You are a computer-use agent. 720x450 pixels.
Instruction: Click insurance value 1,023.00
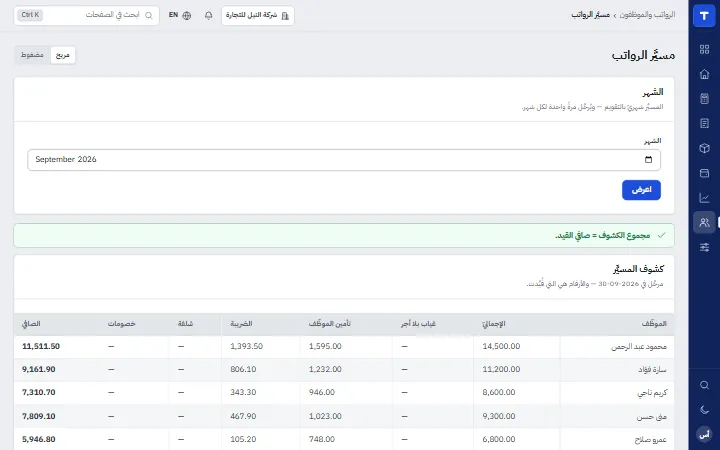pos(325,416)
